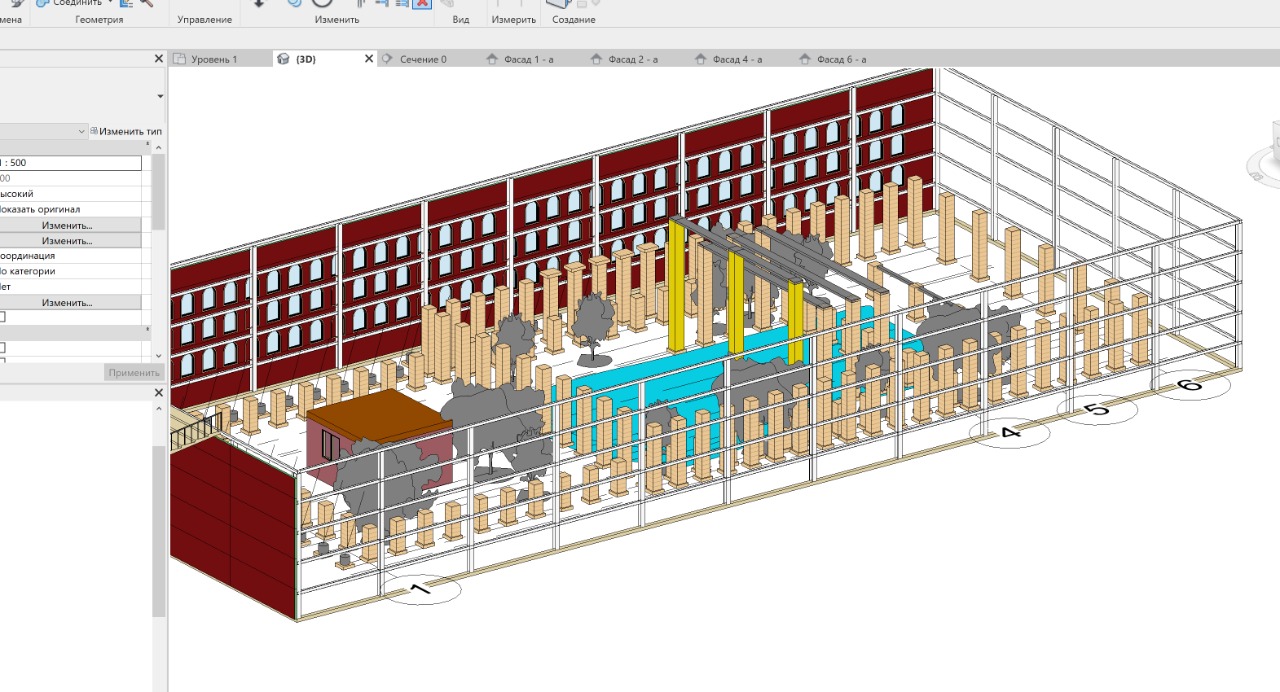The image size is (1280, 692).
Task: Switch to the Фасад 2 - а tab
Action: click(x=632, y=59)
